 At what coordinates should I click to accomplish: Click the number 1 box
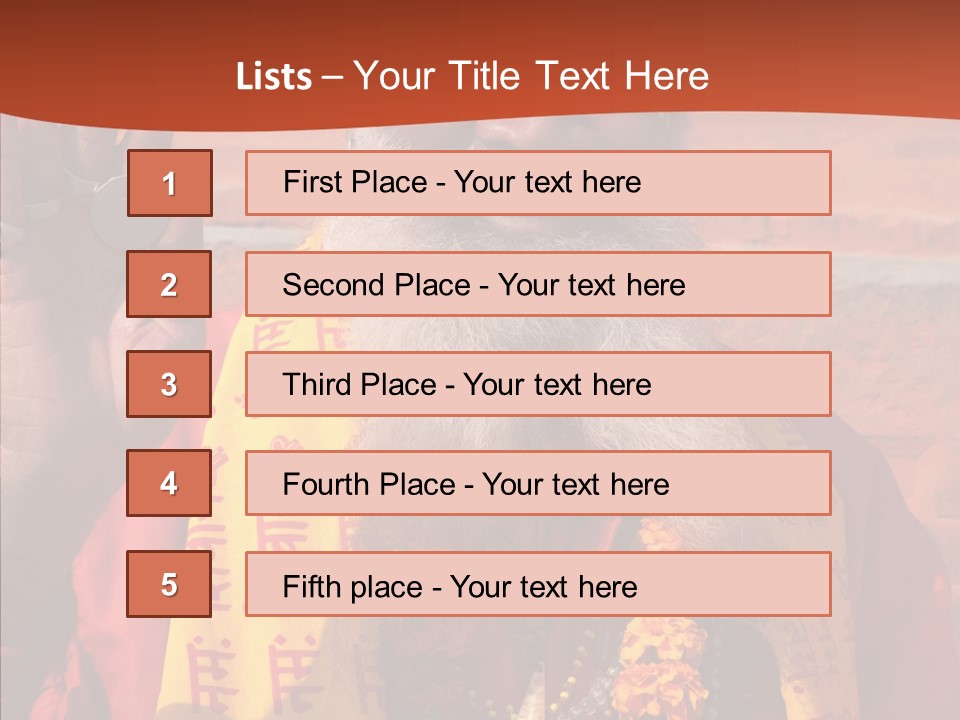pos(169,183)
